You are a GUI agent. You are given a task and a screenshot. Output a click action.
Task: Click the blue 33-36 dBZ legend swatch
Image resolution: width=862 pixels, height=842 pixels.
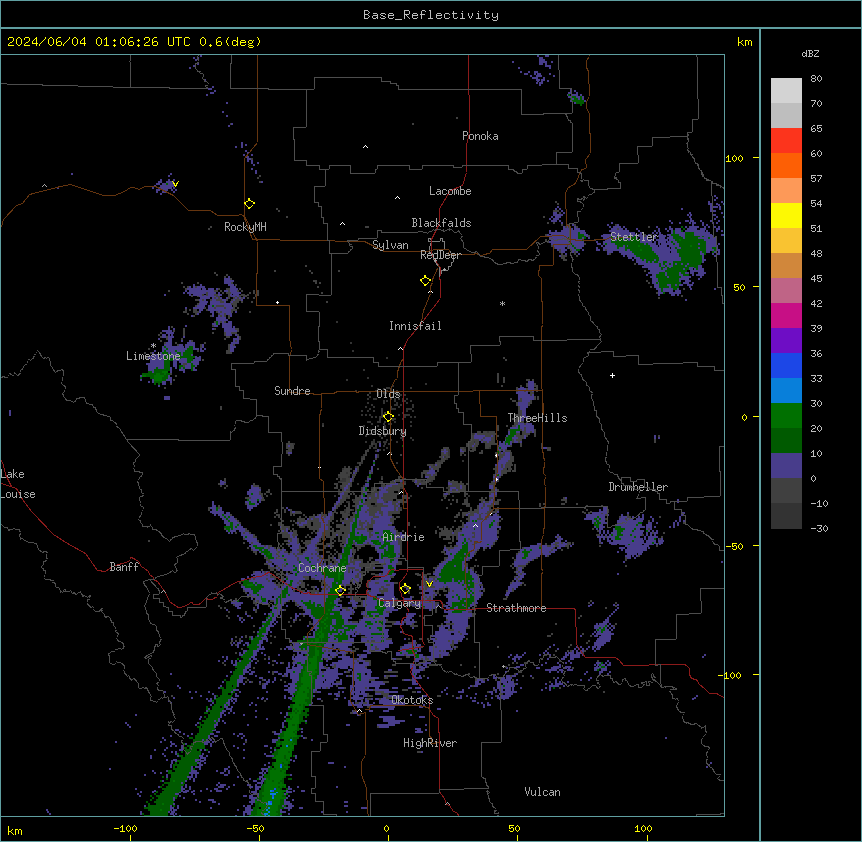pyautogui.click(x=786, y=365)
